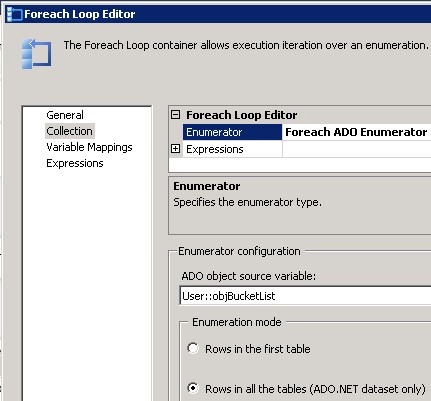
Task: Click the Enumerator configuration group label
Action: pos(239,251)
